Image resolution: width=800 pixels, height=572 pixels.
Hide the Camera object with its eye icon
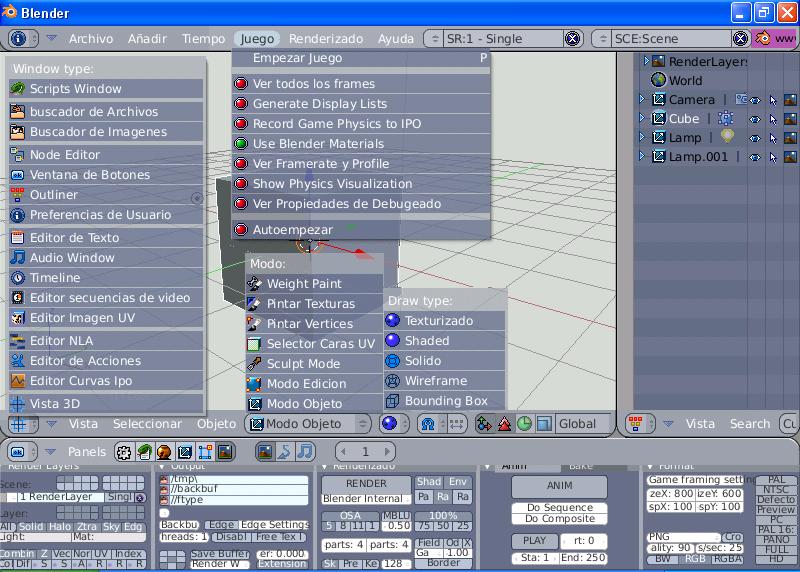click(756, 100)
